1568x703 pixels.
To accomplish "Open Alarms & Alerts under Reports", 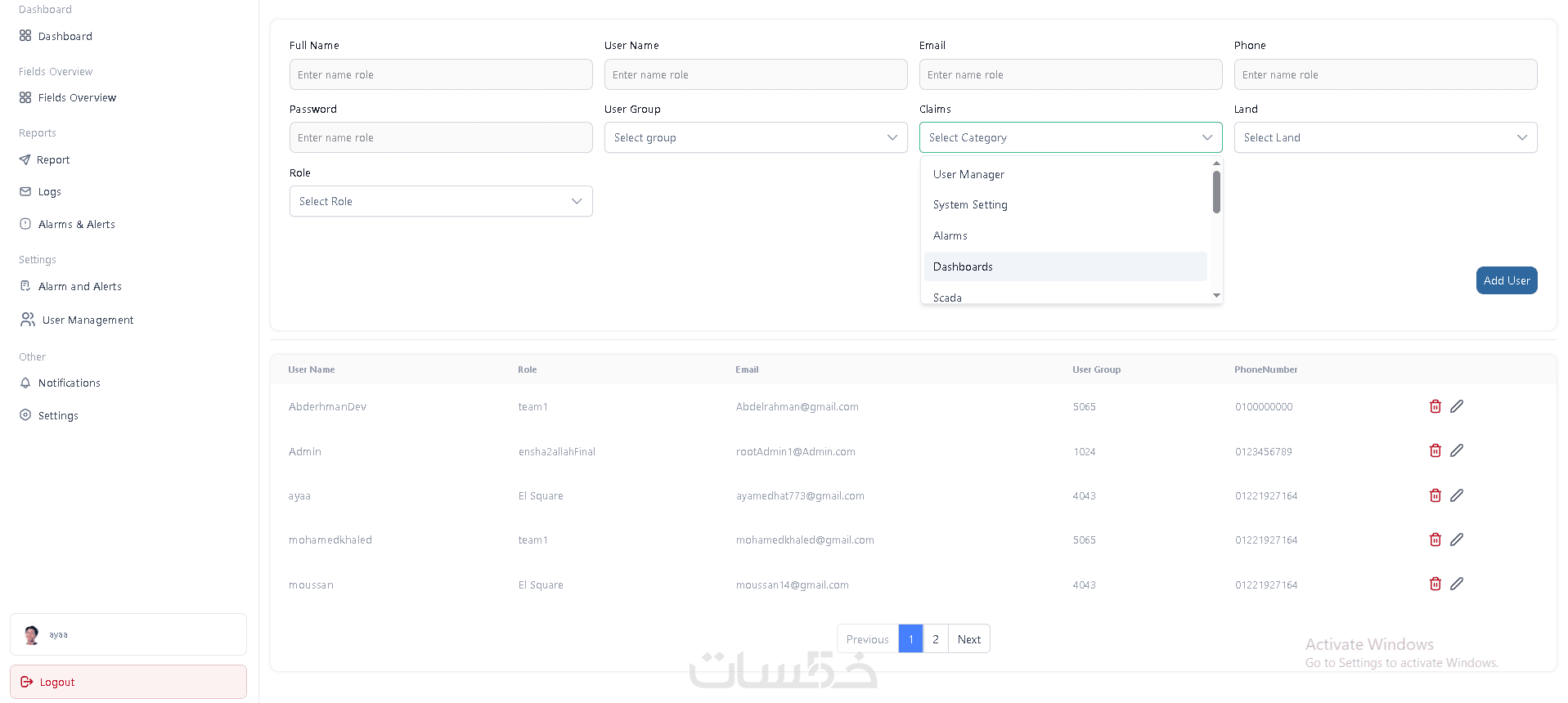I will (67, 224).
